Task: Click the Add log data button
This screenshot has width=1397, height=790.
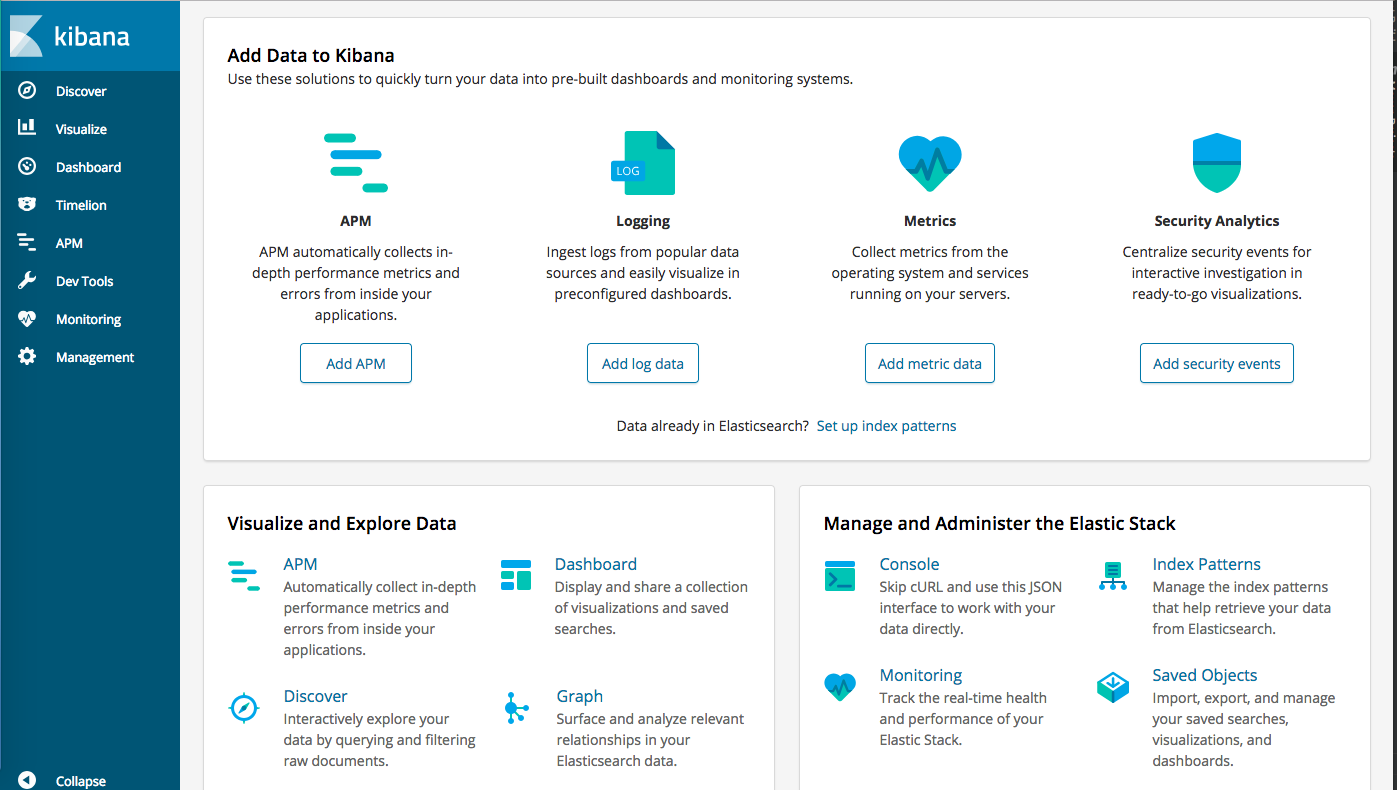Action: tap(643, 364)
